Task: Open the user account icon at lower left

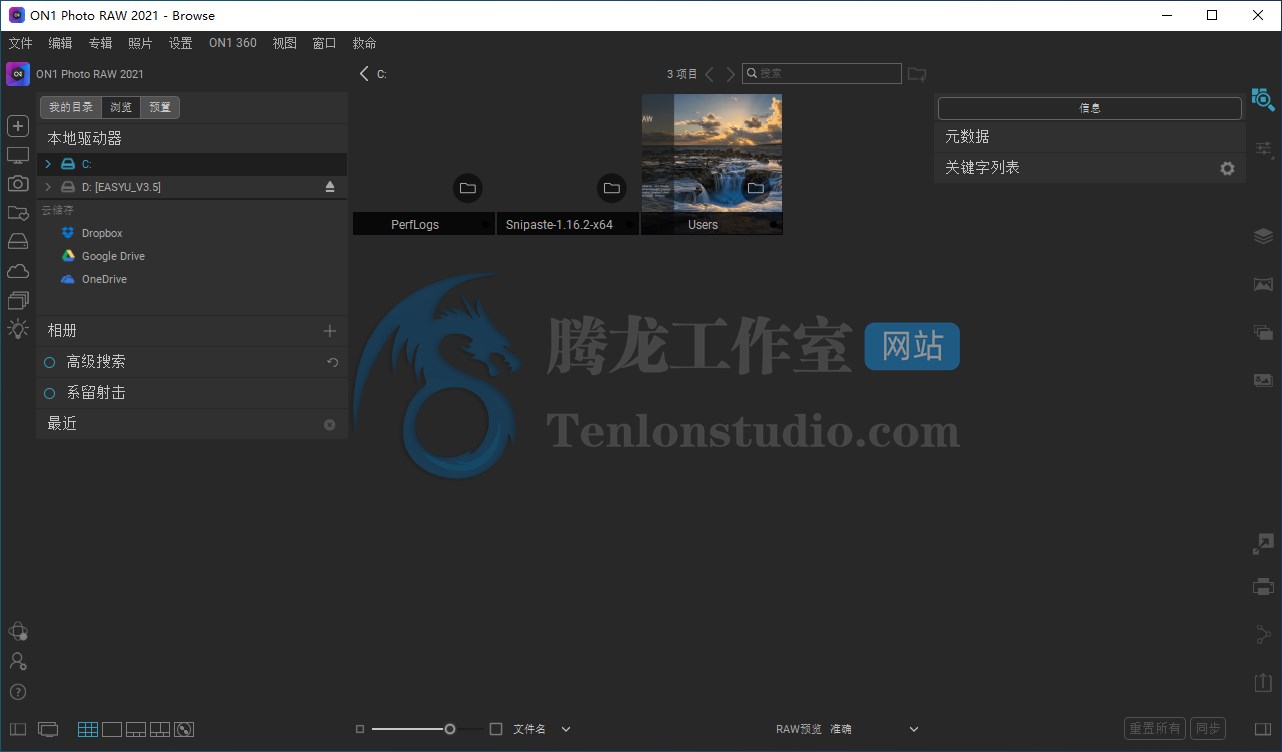Action: pyautogui.click(x=18, y=661)
